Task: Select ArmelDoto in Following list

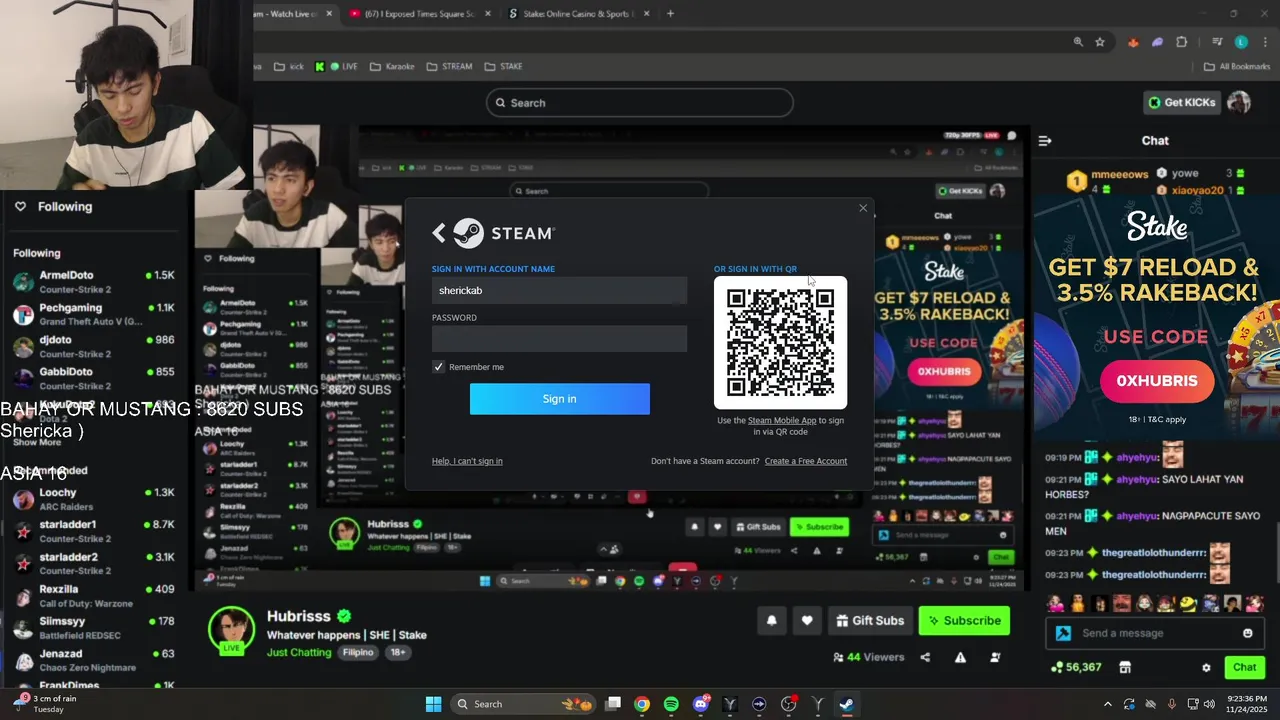Action: tap(94, 282)
